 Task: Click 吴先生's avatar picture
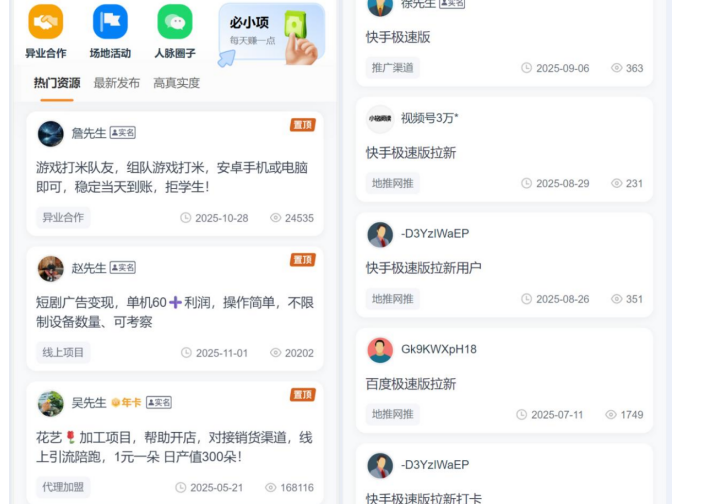[x=51, y=404]
